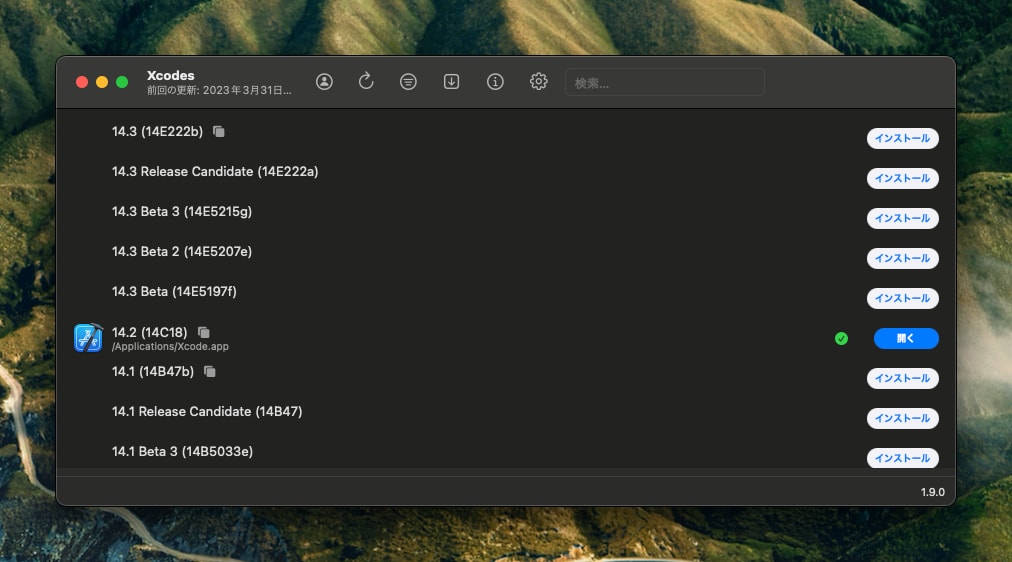Open settings gear icon

[538, 81]
